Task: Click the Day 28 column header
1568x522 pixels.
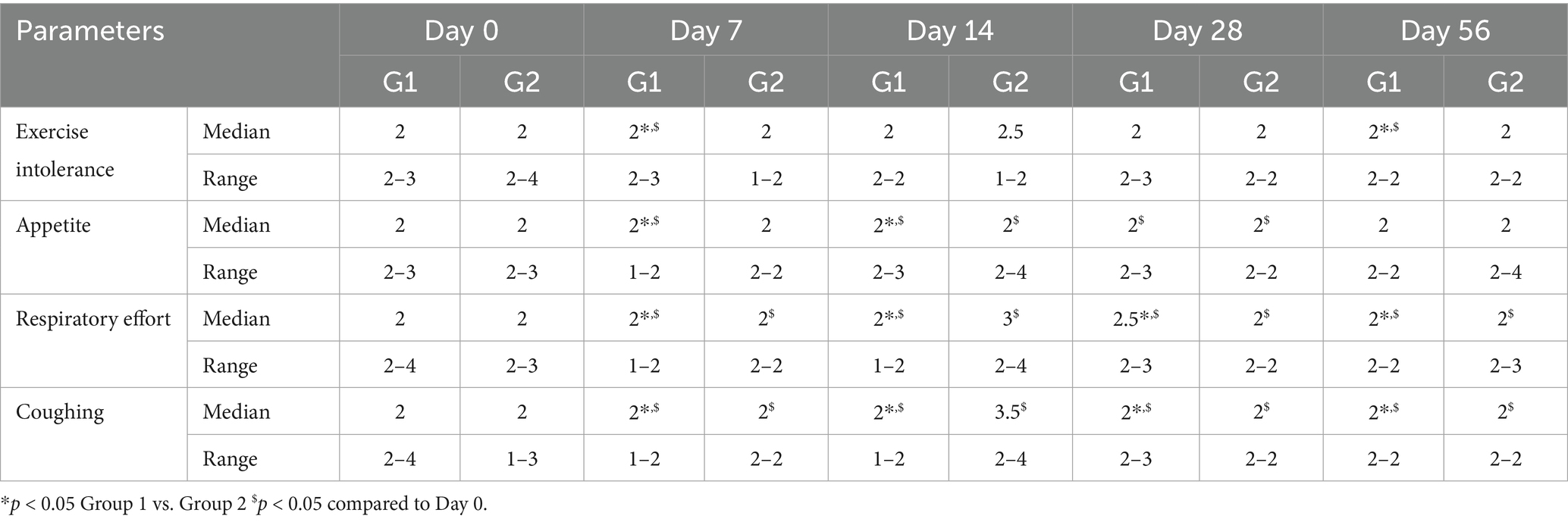Action: (1196, 30)
